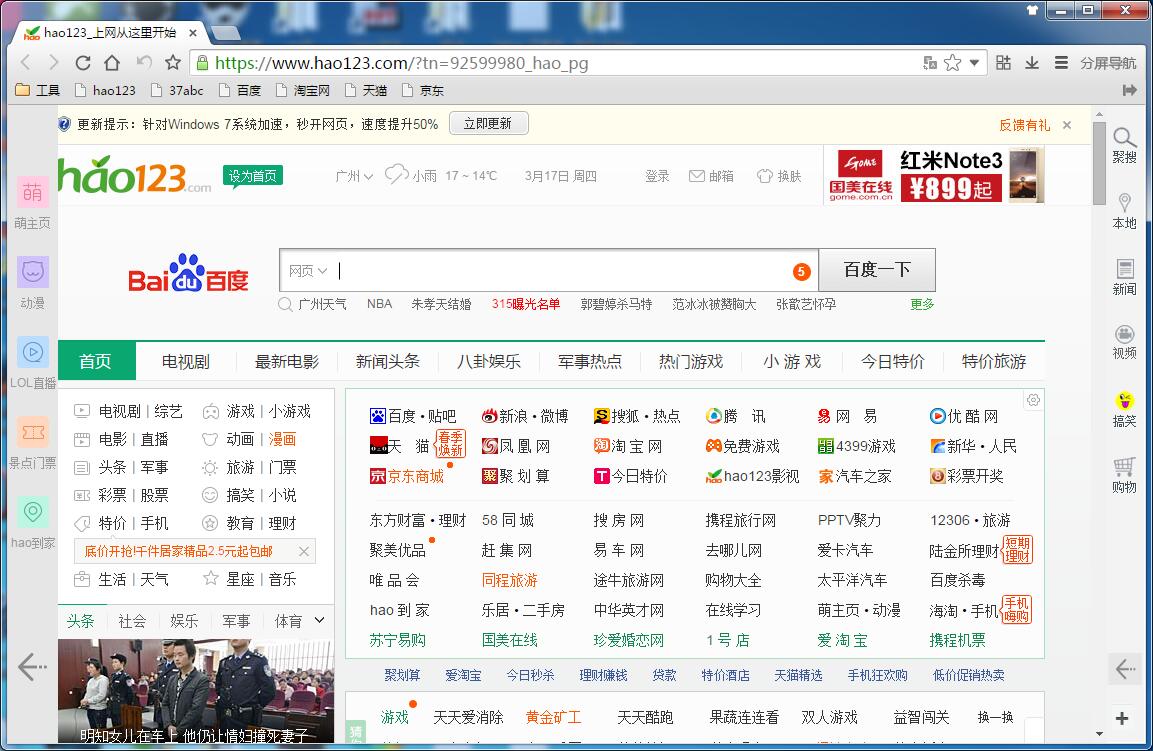Image resolution: width=1153 pixels, height=751 pixels.
Task: Expand the address bar favorites dropdown arrow
Action: (x=974, y=63)
